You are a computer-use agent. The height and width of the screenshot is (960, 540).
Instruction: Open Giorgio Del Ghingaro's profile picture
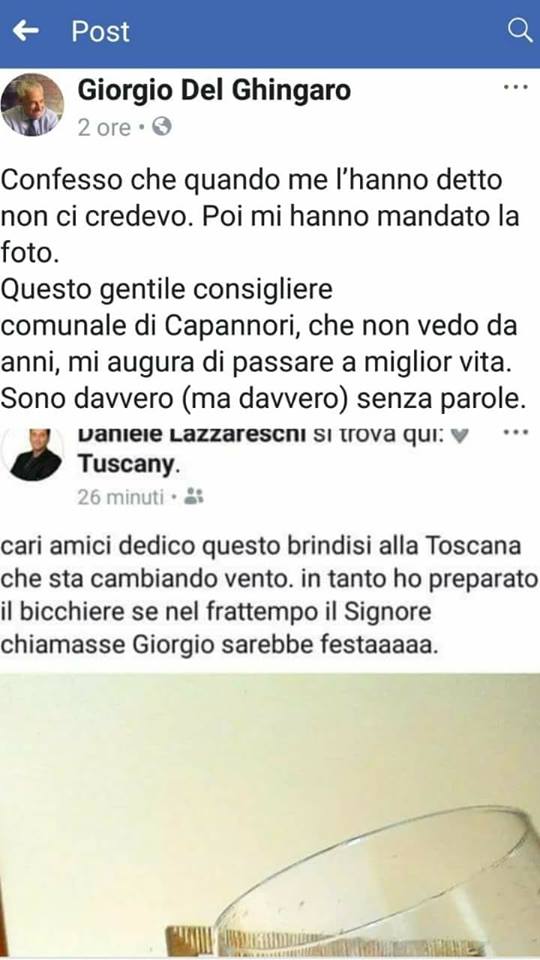tap(32, 105)
